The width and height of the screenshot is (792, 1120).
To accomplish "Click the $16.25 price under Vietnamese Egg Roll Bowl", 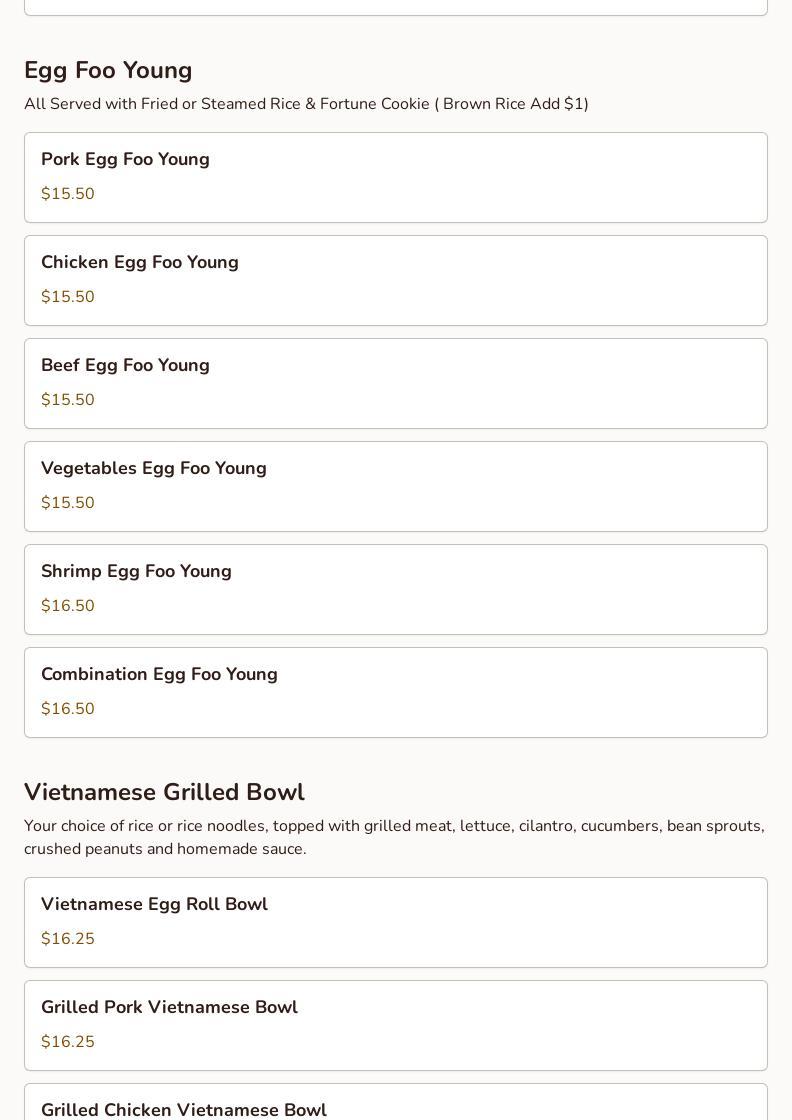I will pyautogui.click(x=68, y=939).
